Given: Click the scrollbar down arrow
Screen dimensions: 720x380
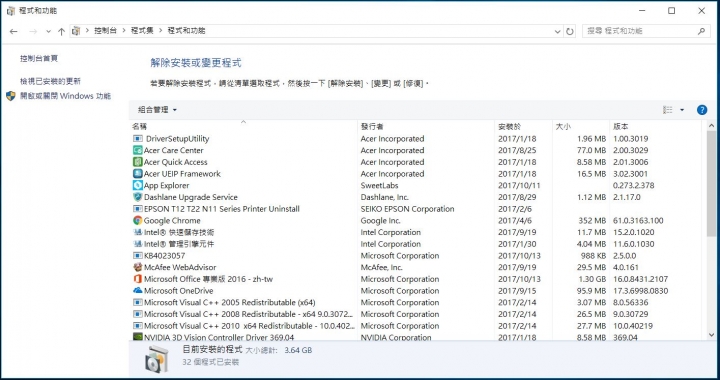Looking at the screenshot, I should [x=711, y=335].
